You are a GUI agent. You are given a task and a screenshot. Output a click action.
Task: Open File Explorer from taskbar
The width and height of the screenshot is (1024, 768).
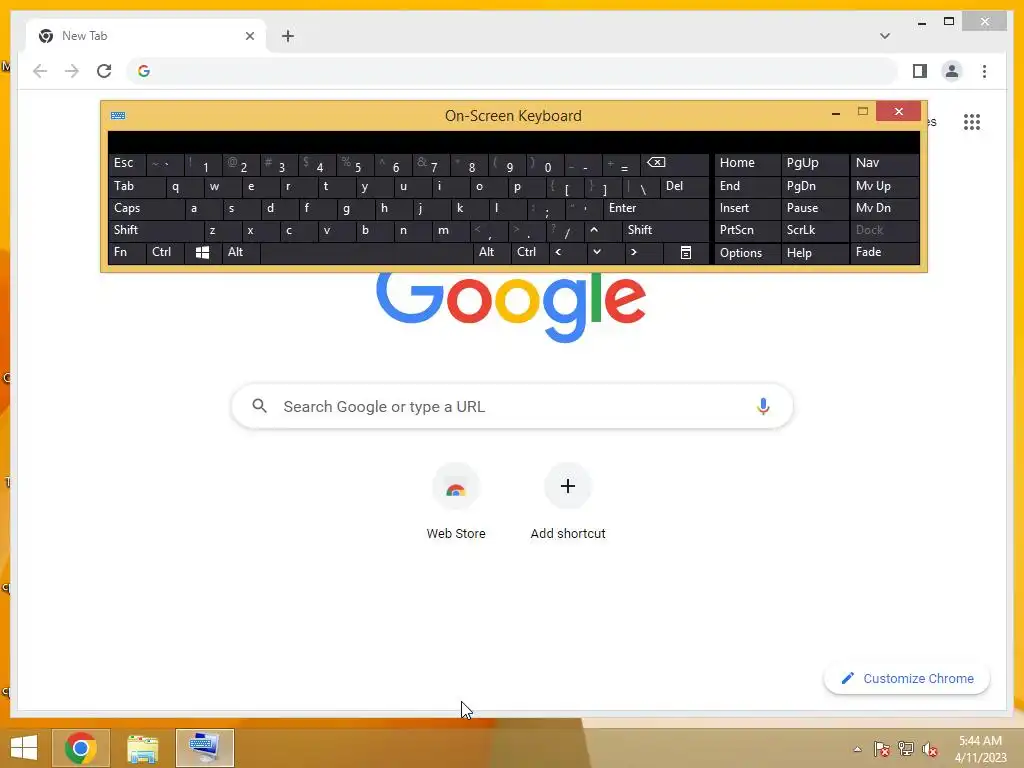[142, 748]
